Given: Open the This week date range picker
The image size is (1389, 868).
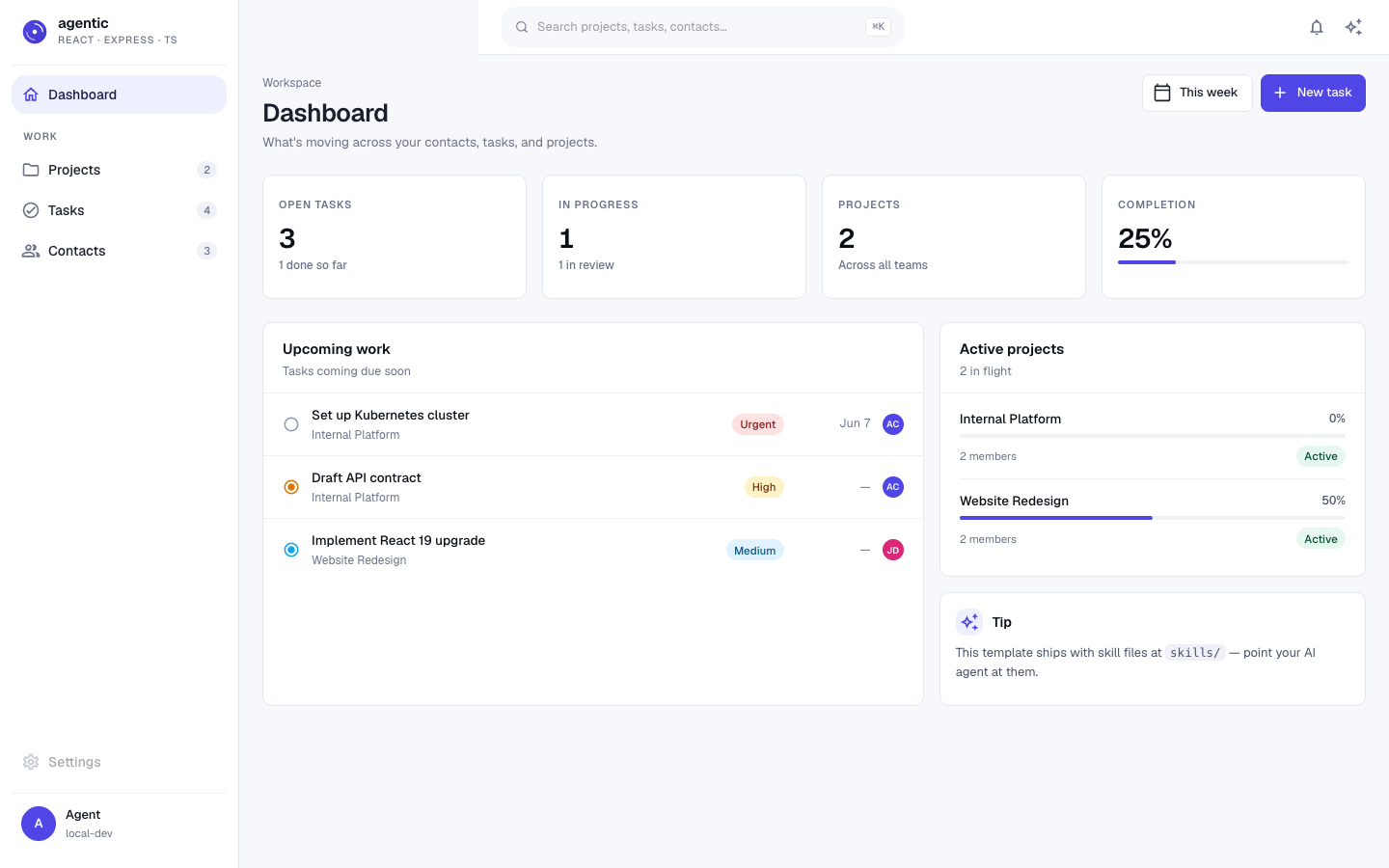Looking at the screenshot, I should click(x=1197, y=93).
